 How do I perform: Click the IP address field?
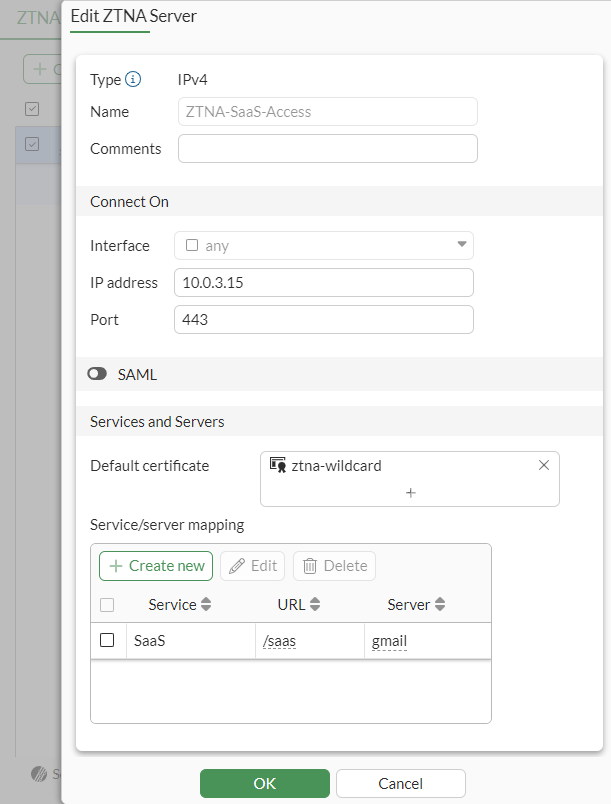click(324, 283)
